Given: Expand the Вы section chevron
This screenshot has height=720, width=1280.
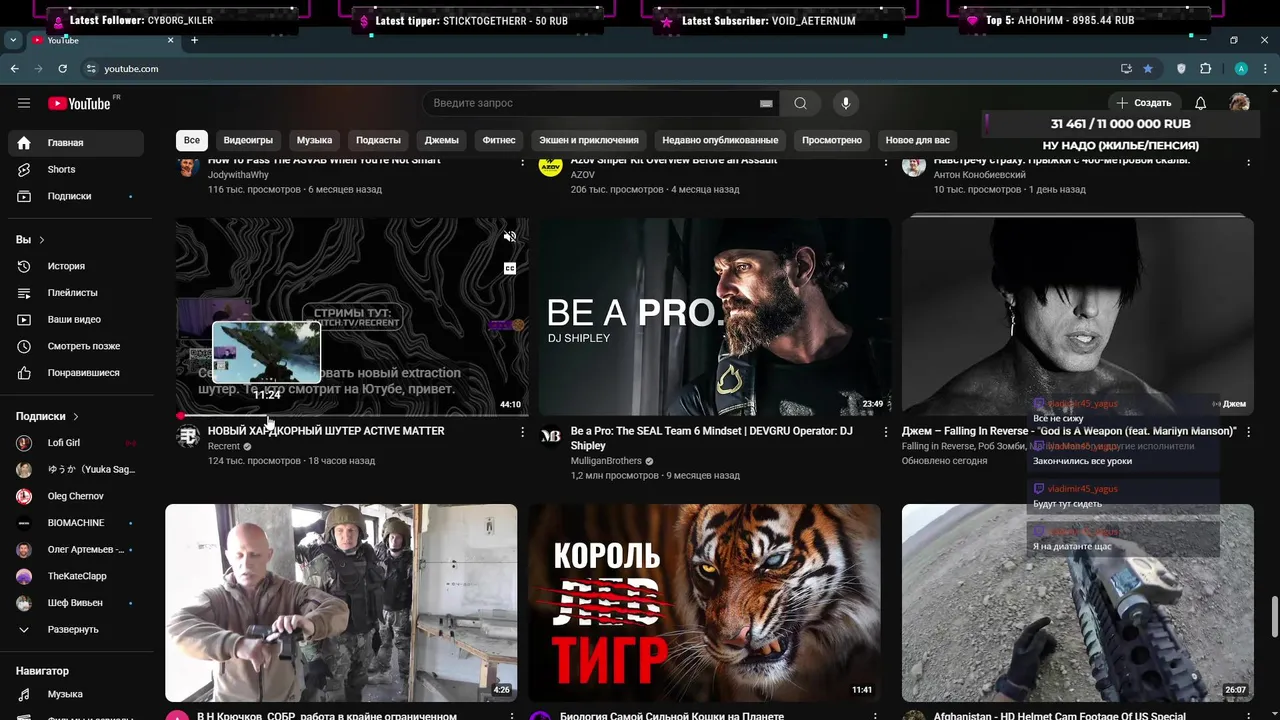Looking at the screenshot, I should click(41, 240).
